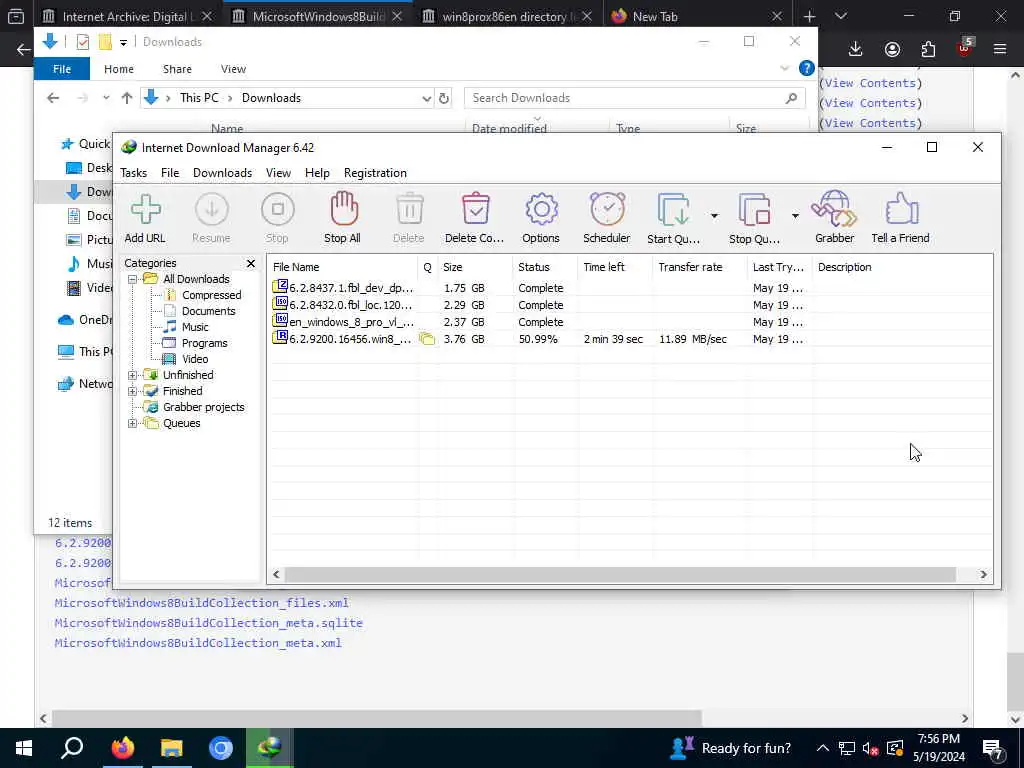Click Explorer refresh button

444,98
